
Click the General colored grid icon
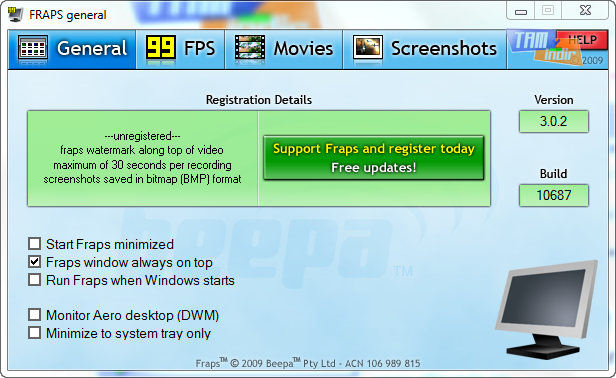pyautogui.click(x=33, y=48)
